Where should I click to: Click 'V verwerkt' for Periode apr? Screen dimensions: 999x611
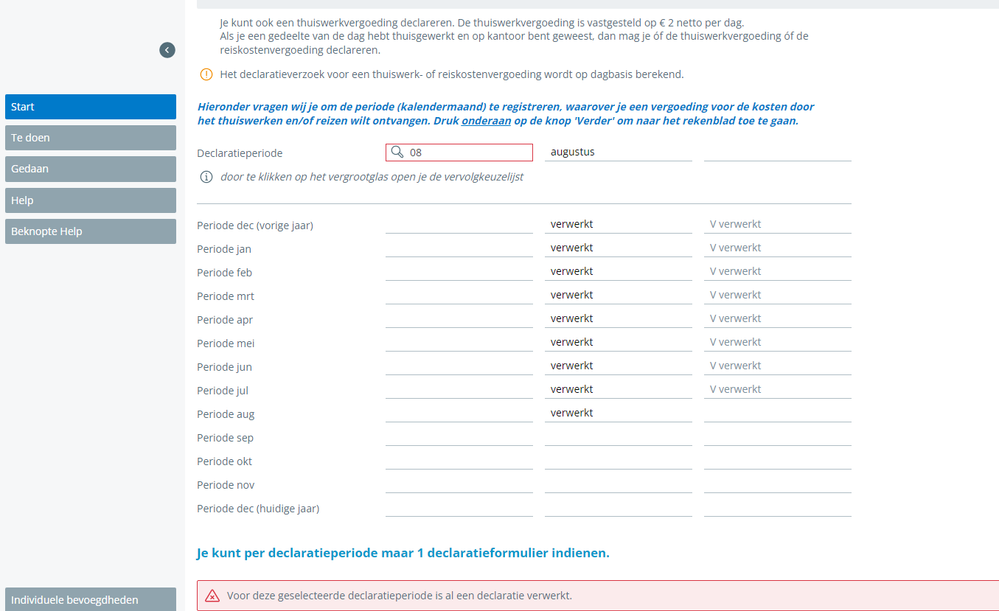tap(777, 319)
